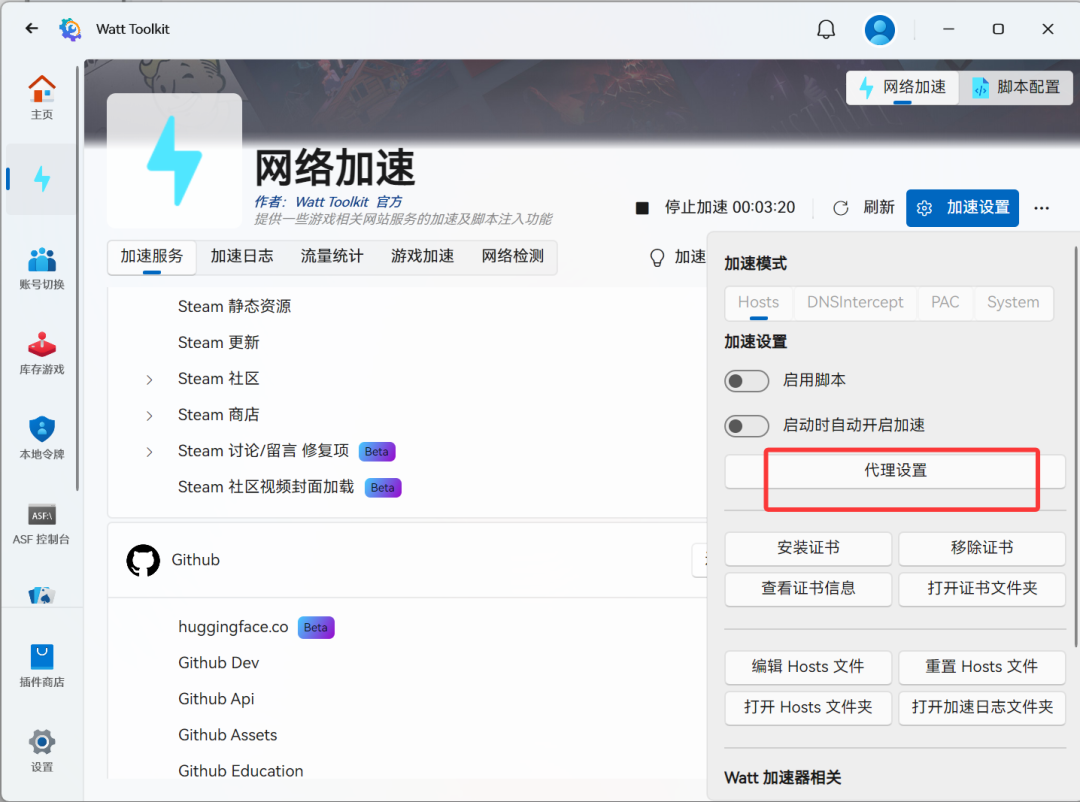Choose System acceleration mode

[1012, 303]
